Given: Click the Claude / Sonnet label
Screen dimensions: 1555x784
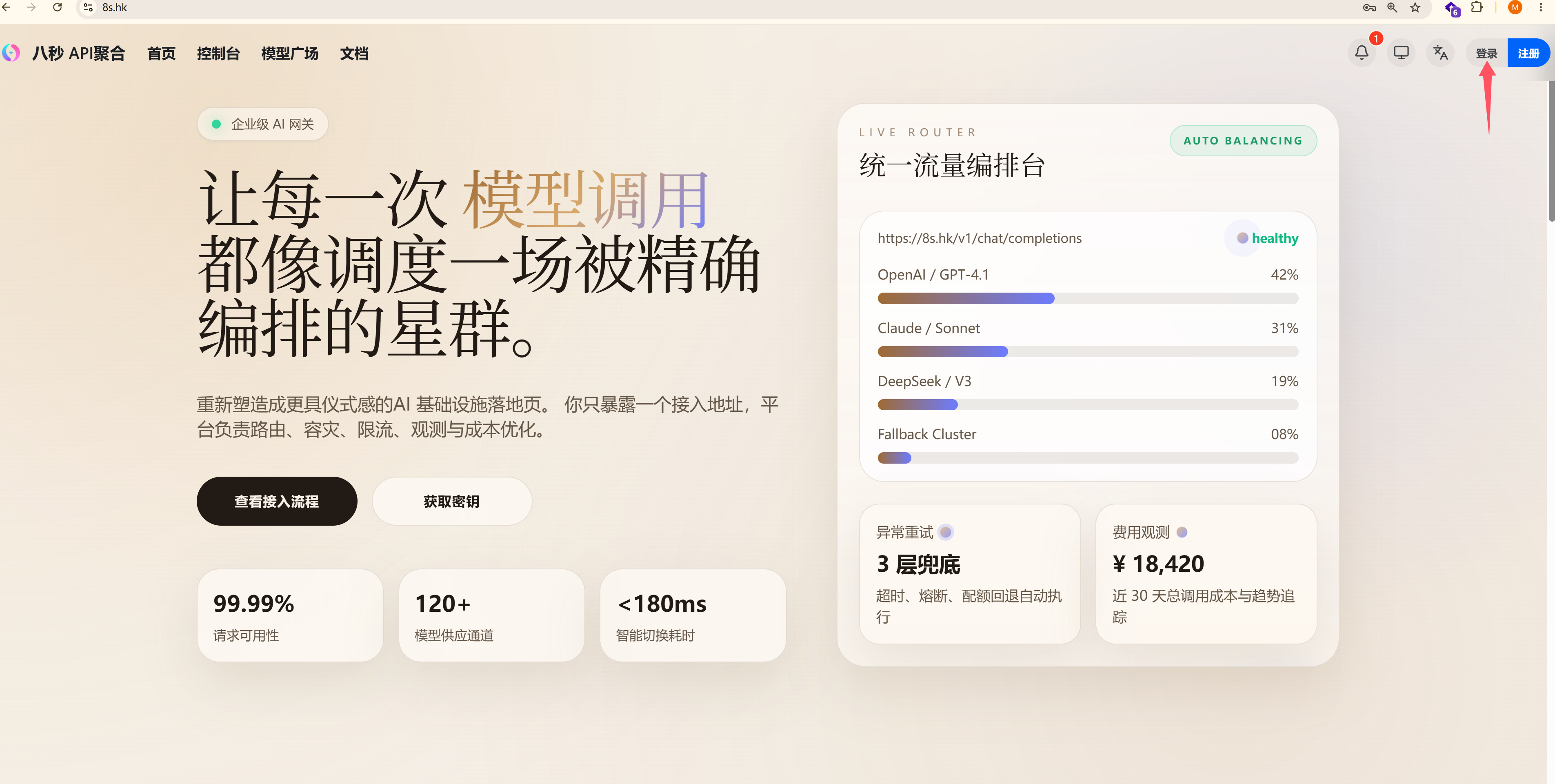Looking at the screenshot, I should pos(929,328).
